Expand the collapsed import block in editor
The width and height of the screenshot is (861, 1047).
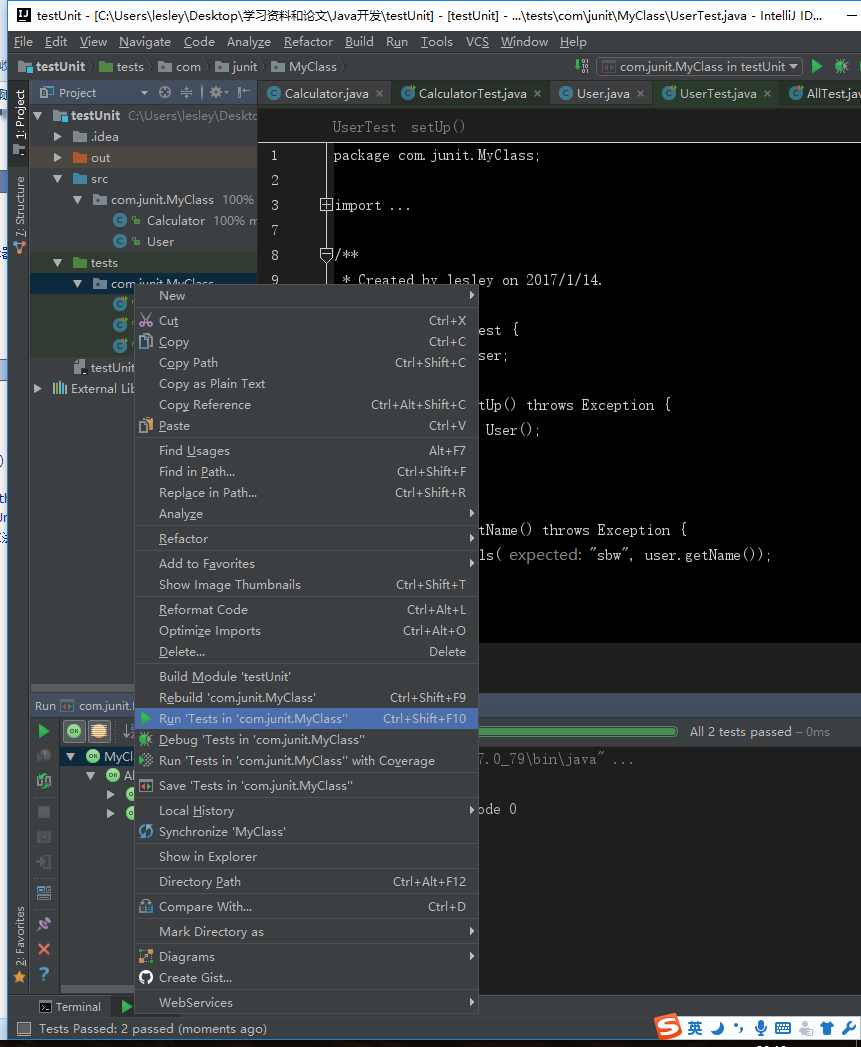coord(326,204)
